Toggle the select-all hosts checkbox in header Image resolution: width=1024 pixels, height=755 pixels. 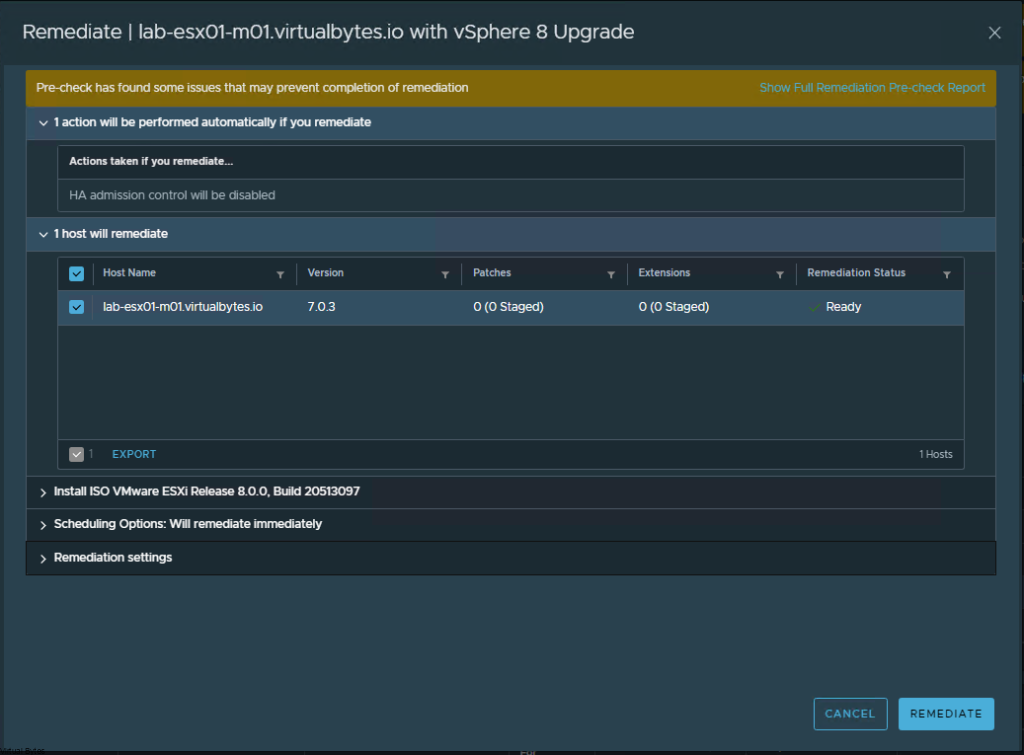76,274
